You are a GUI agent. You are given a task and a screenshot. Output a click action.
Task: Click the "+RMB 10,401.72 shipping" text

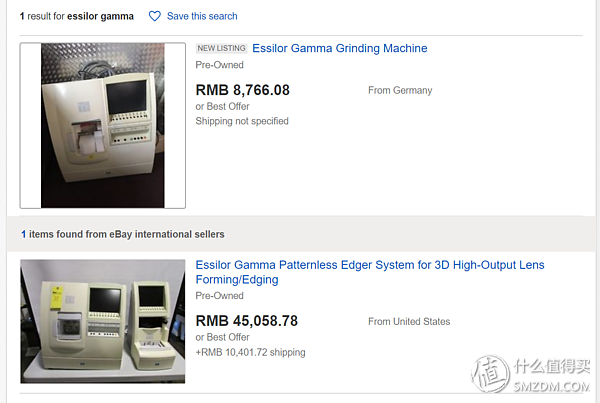tap(250, 353)
